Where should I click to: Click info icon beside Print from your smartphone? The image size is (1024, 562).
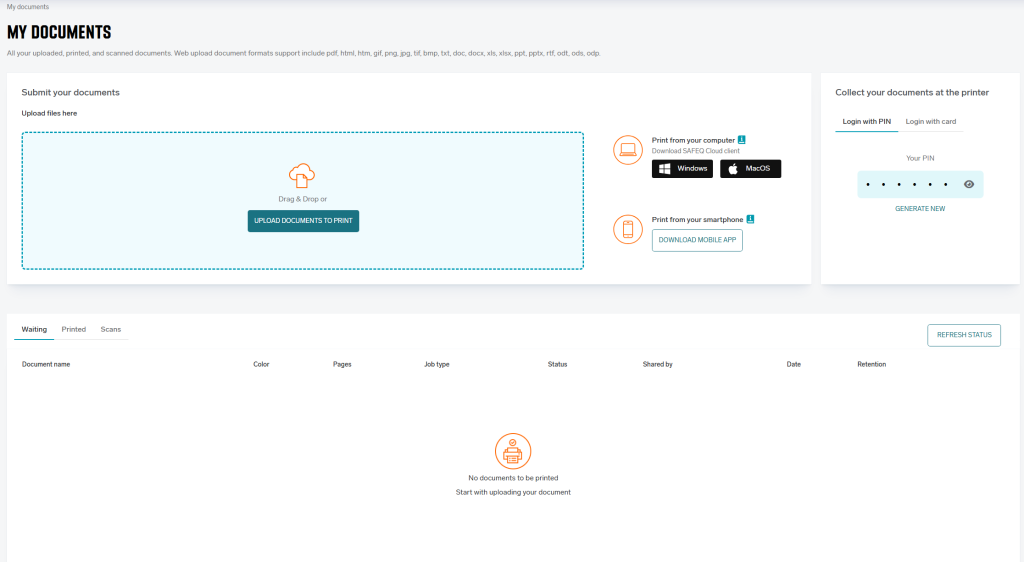click(750, 219)
